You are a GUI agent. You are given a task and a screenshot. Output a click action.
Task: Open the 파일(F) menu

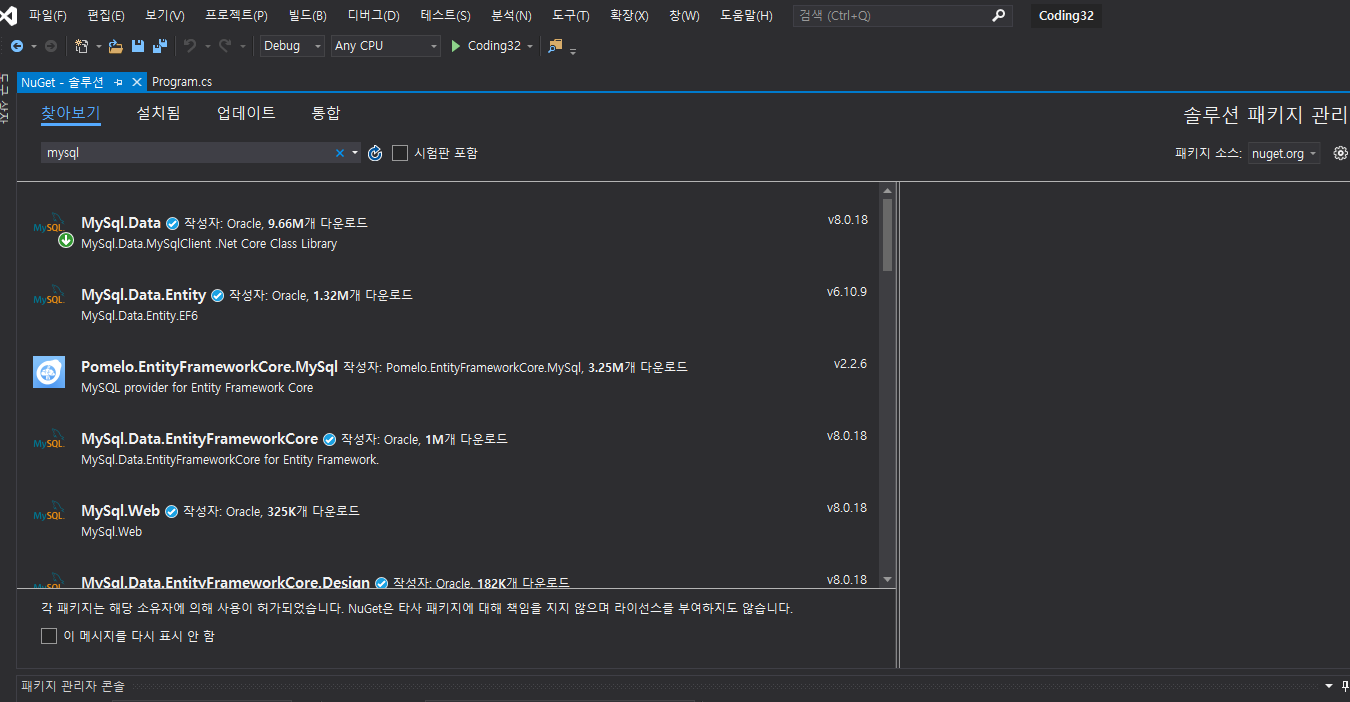click(48, 16)
